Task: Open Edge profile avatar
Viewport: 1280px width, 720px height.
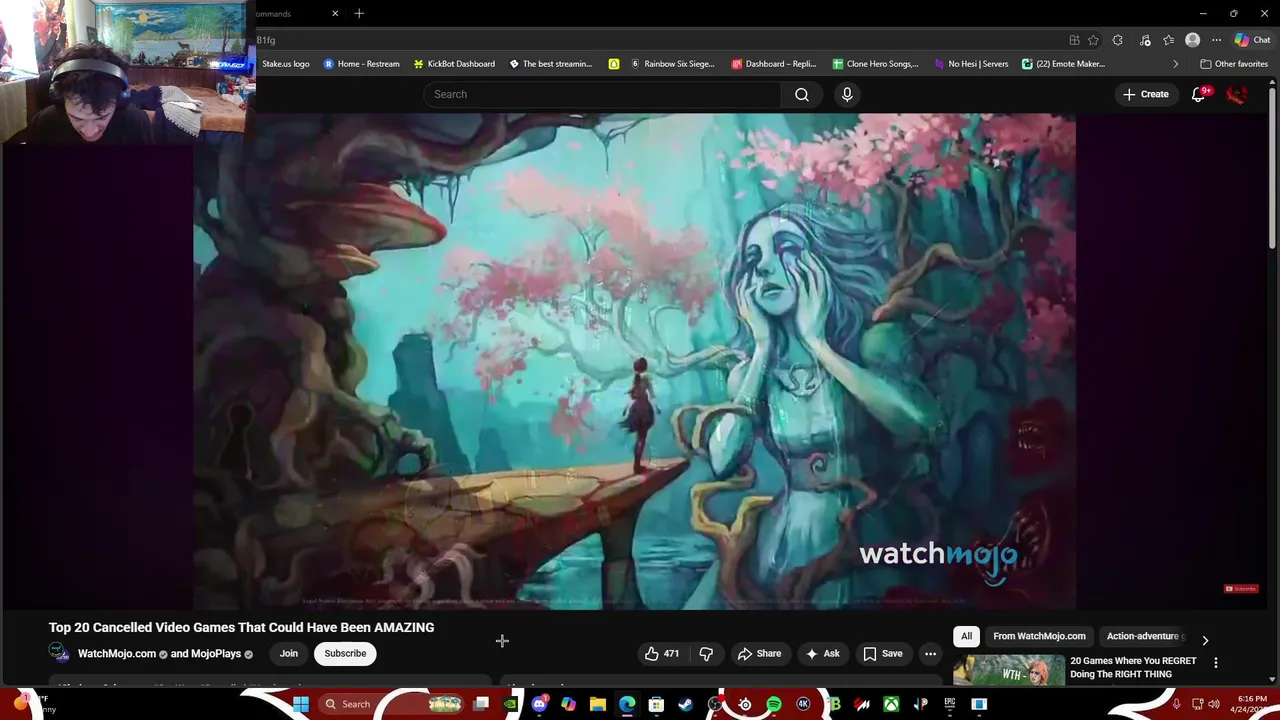Action: 1192,40
